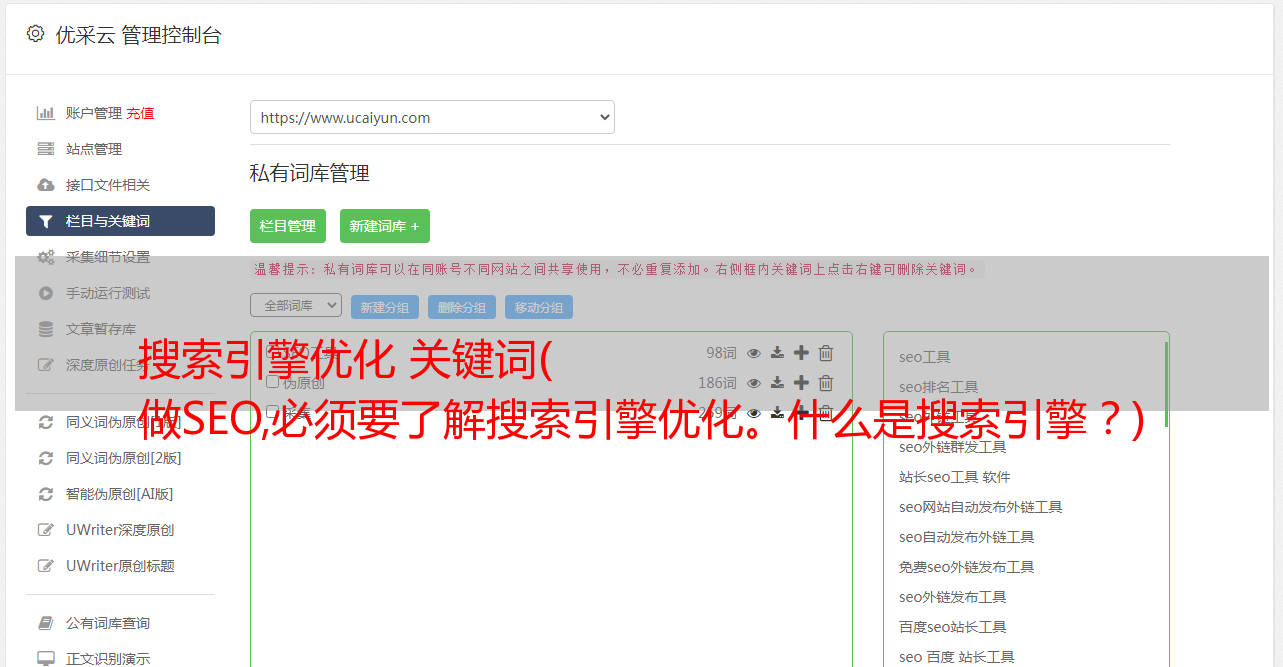The image size is (1283, 667).
Task: Click the green 栏目管理 button
Action: tap(288, 226)
